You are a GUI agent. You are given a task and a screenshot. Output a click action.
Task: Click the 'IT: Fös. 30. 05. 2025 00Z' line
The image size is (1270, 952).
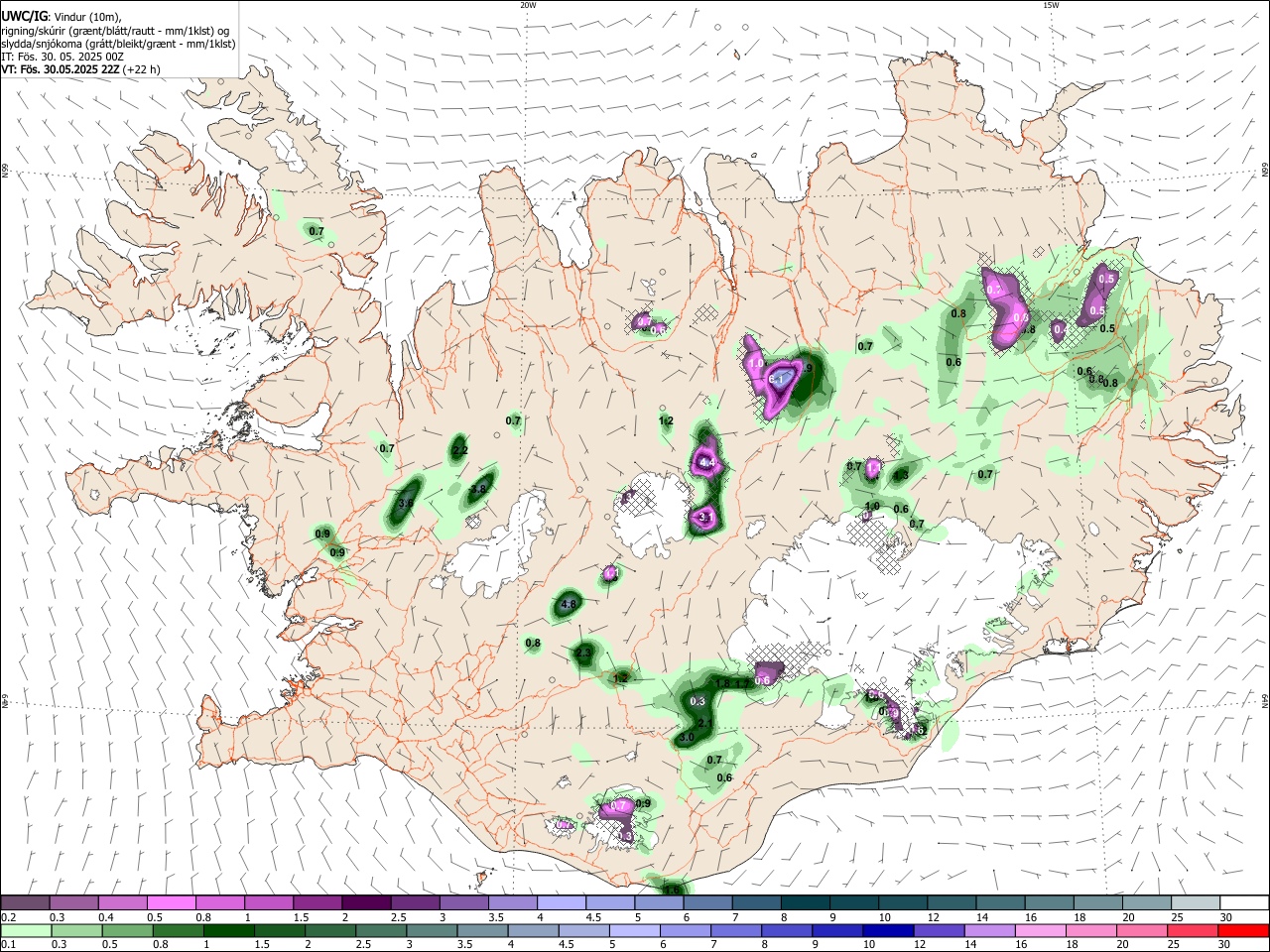click(x=63, y=57)
